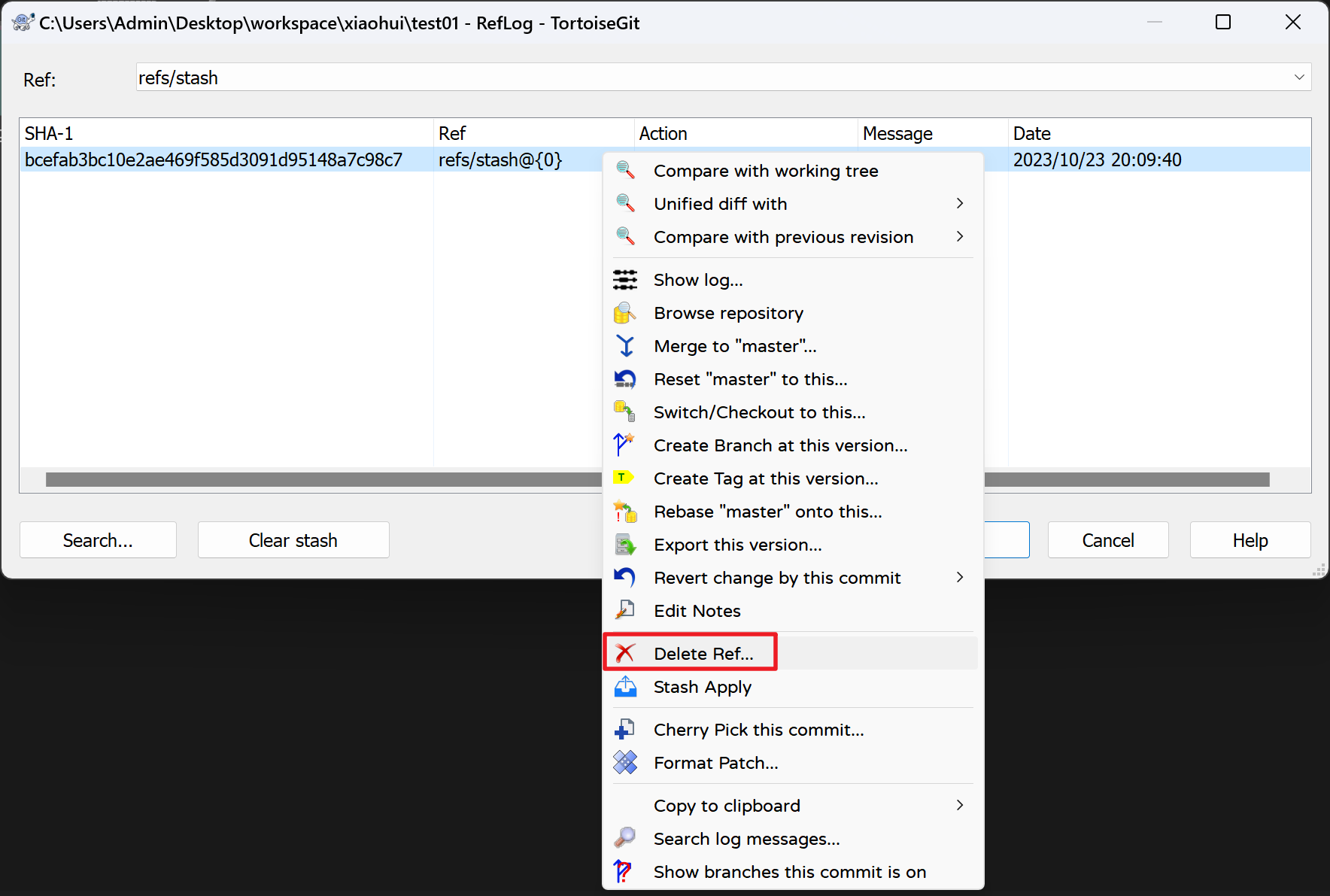Choose Compare with working tree
Image resolution: width=1330 pixels, height=896 pixels.
tap(794, 171)
